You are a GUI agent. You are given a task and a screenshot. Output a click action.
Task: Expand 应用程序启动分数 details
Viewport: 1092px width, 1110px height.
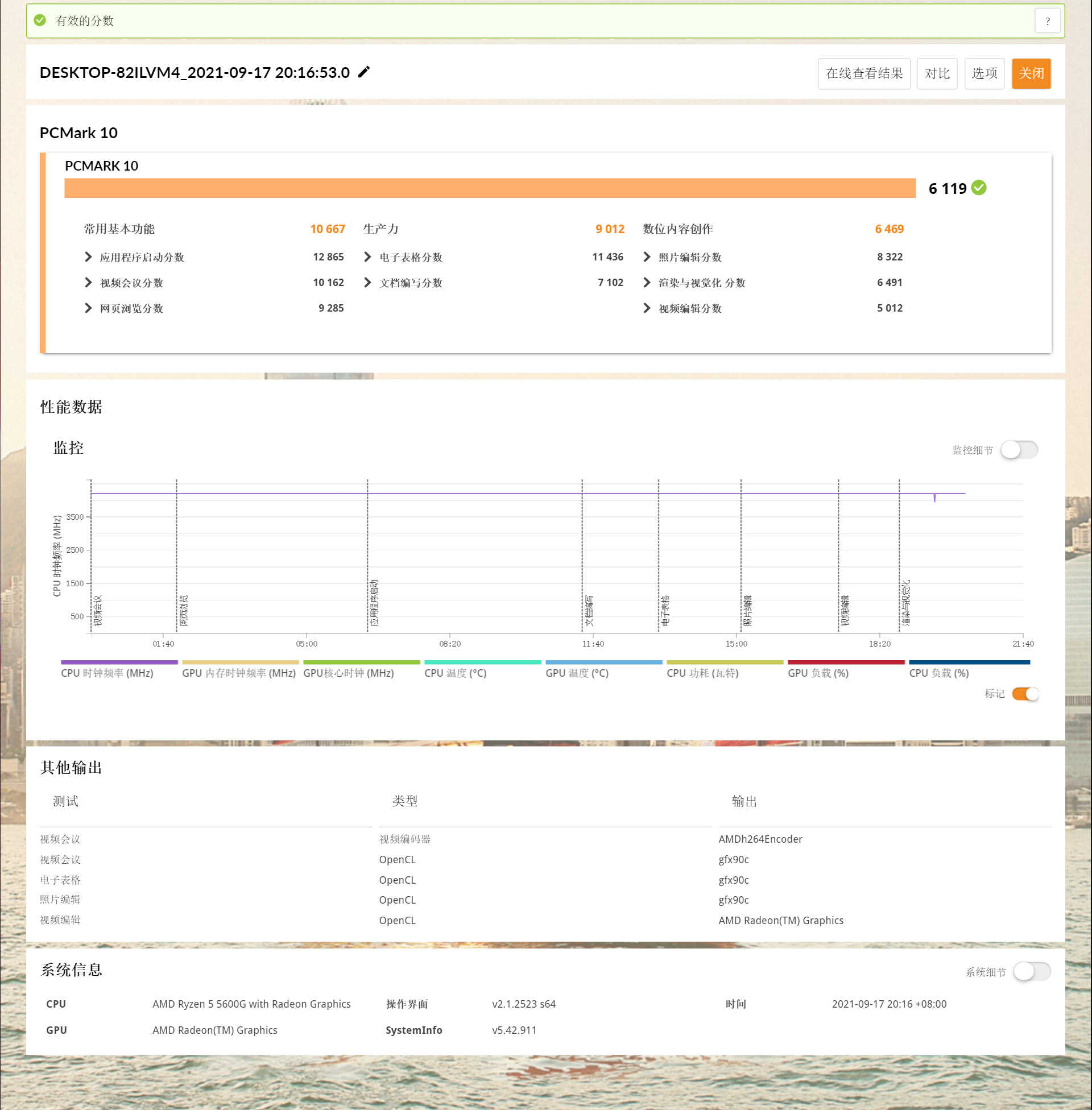coord(88,257)
